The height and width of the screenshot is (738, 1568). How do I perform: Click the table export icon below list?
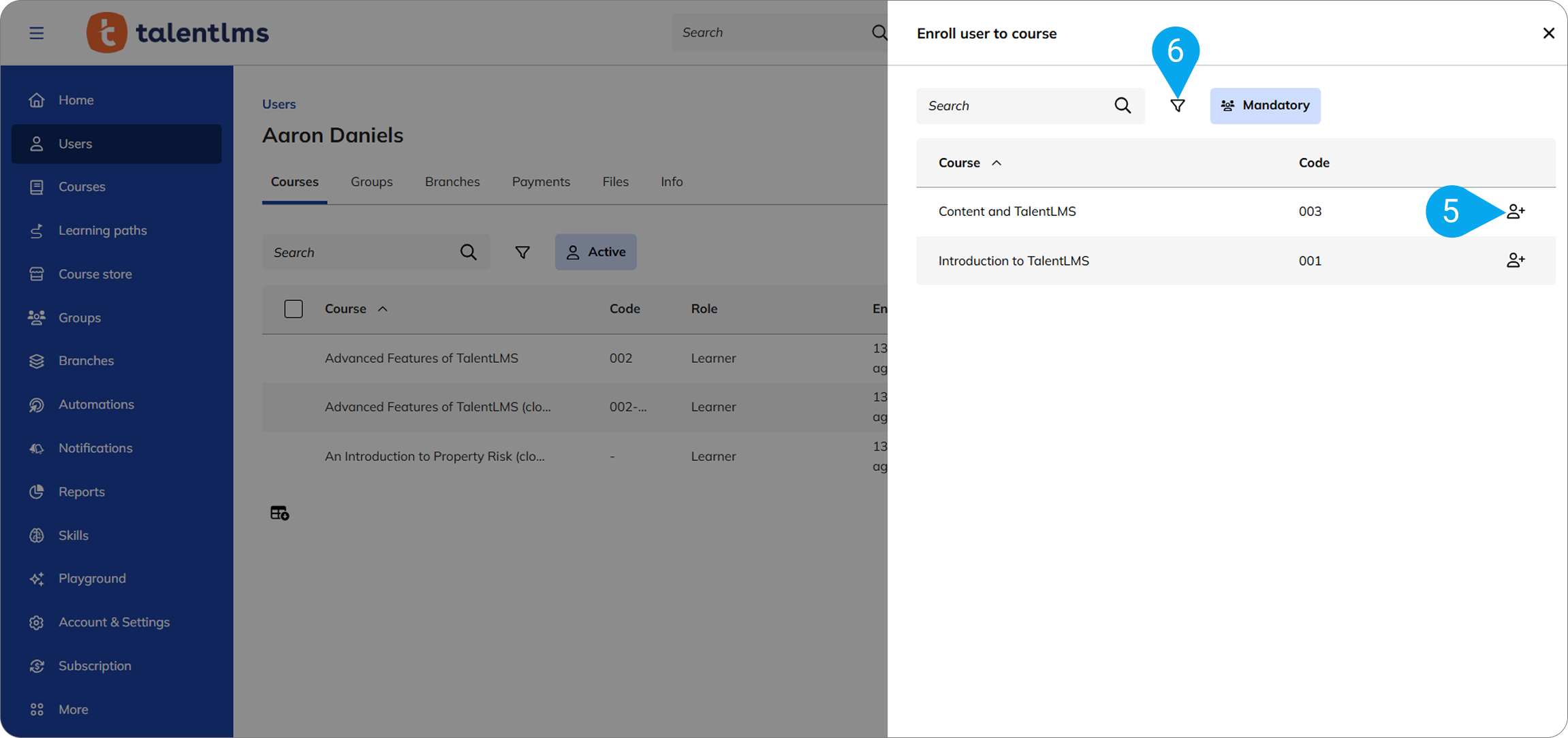click(x=279, y=513)
